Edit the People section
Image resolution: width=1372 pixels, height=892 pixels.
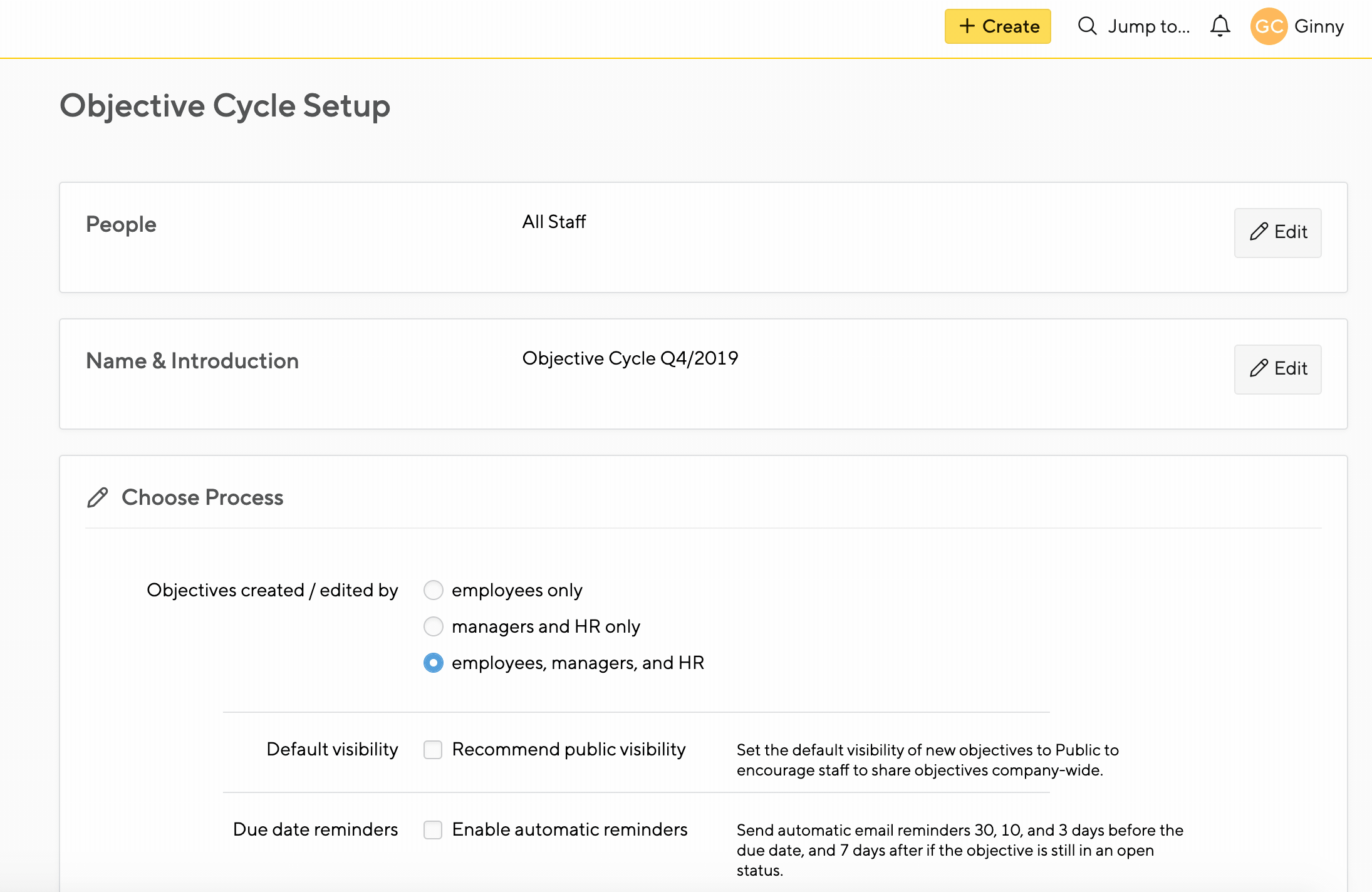click(1277, 232)
